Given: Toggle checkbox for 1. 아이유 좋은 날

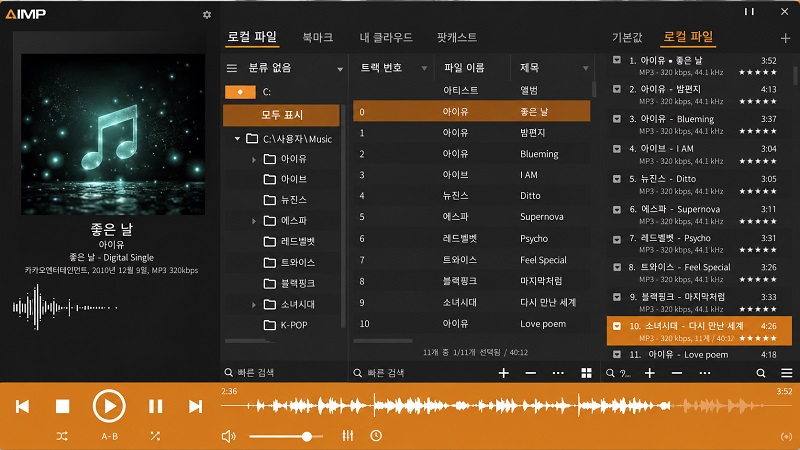Looking at the screenshot, I should point(617,60).
